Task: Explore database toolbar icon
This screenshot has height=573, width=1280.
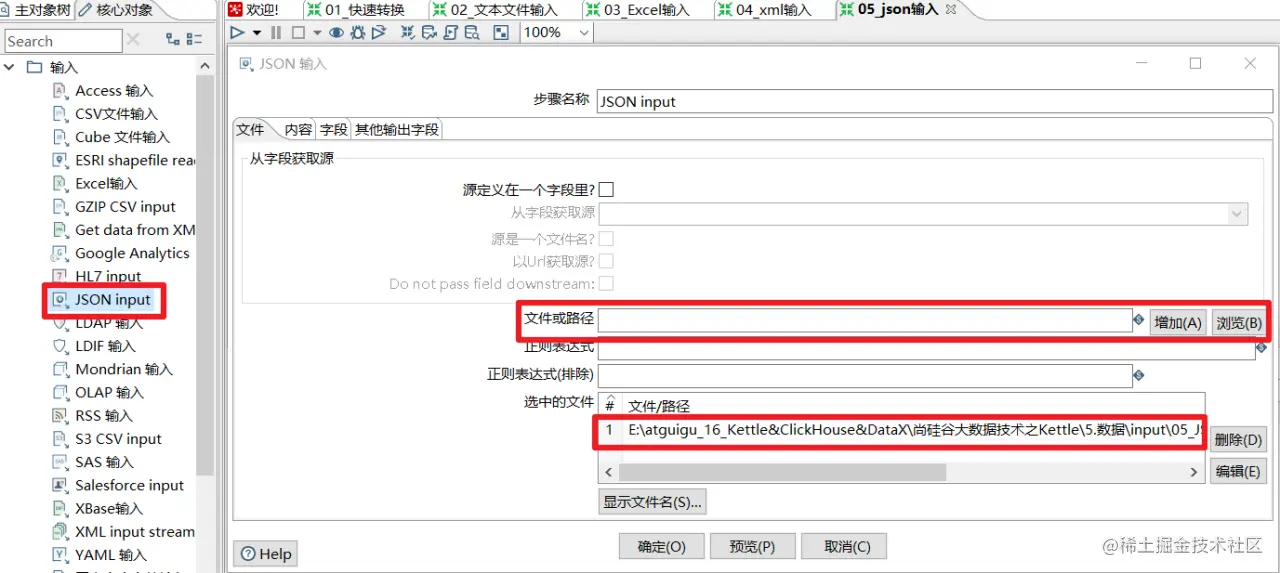Action: pos(473,32)
